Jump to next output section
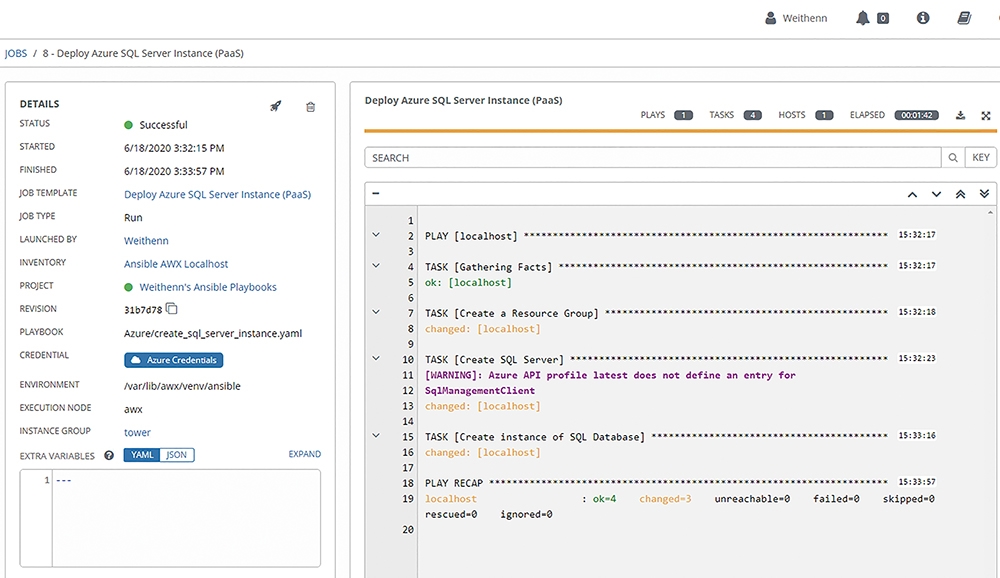 pyautogui.click(x=936, y=195)
